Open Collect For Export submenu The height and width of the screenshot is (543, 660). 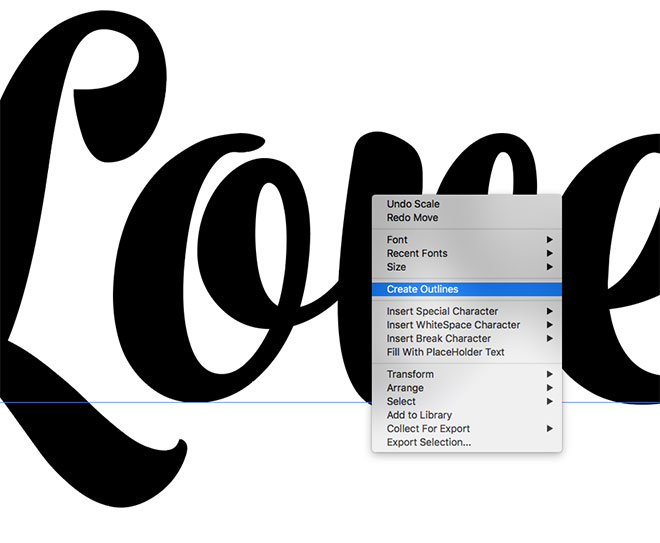431,429
